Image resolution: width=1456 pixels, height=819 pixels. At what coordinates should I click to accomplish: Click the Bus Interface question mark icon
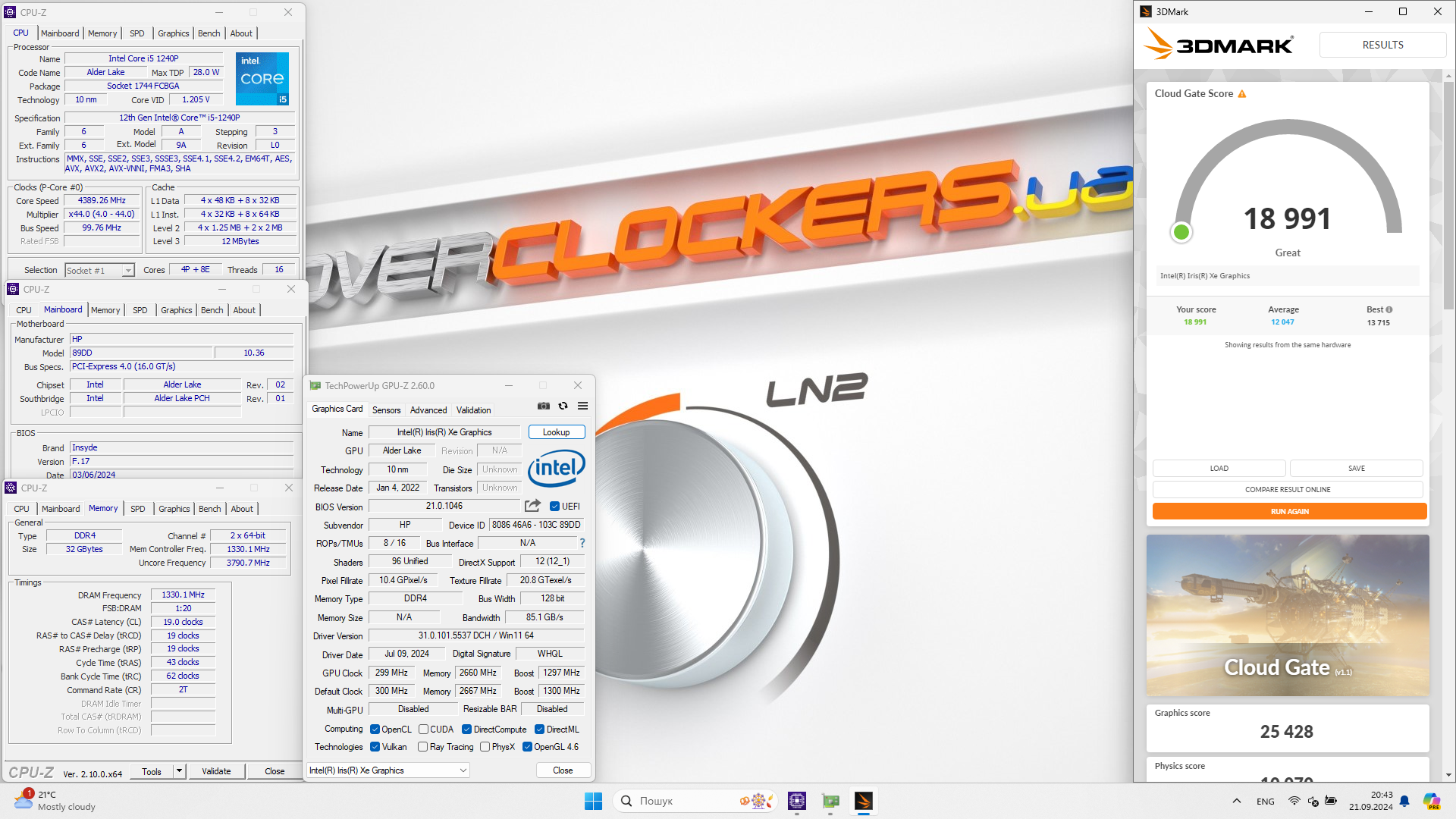coord(582,543)
